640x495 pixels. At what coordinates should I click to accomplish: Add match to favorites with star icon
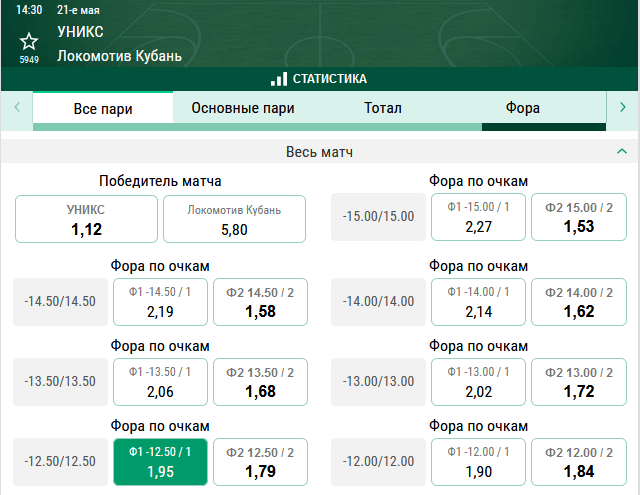29,42
